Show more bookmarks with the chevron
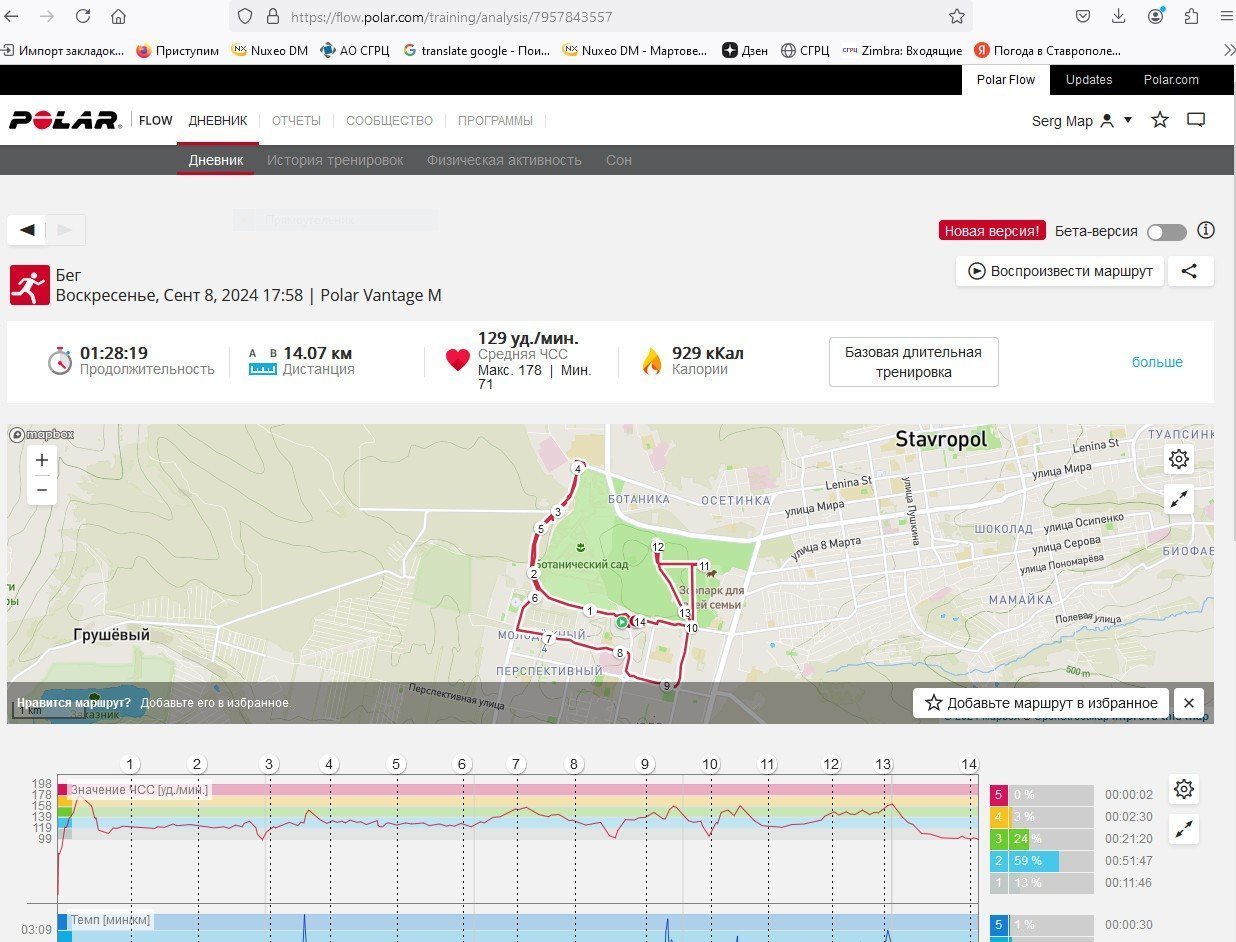Screen dimensions: 1236x942 (x=1228, y=50)
